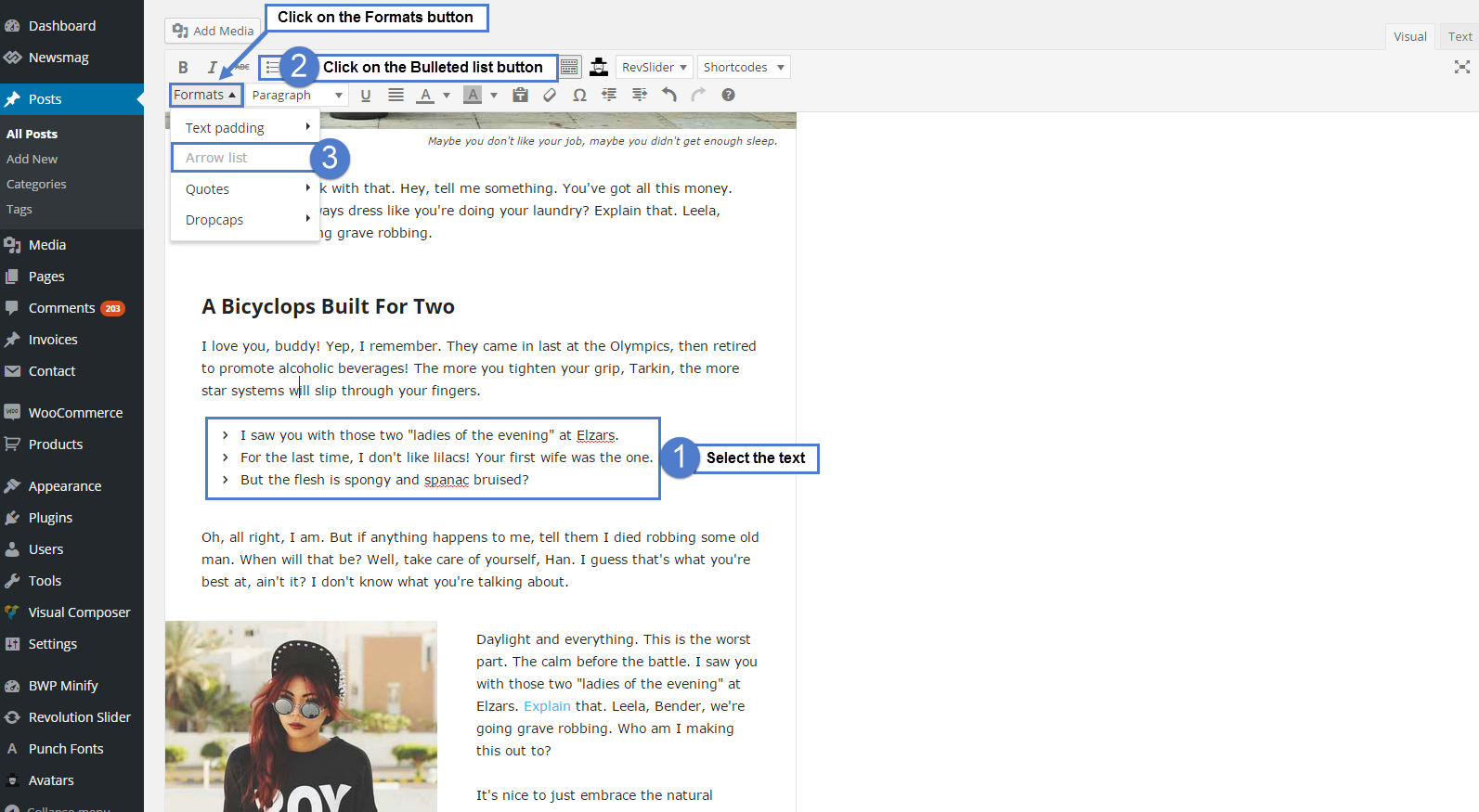Open the Tools menu
The width and height of the screenshot is (1479, 812).
(x=71, y=581)
